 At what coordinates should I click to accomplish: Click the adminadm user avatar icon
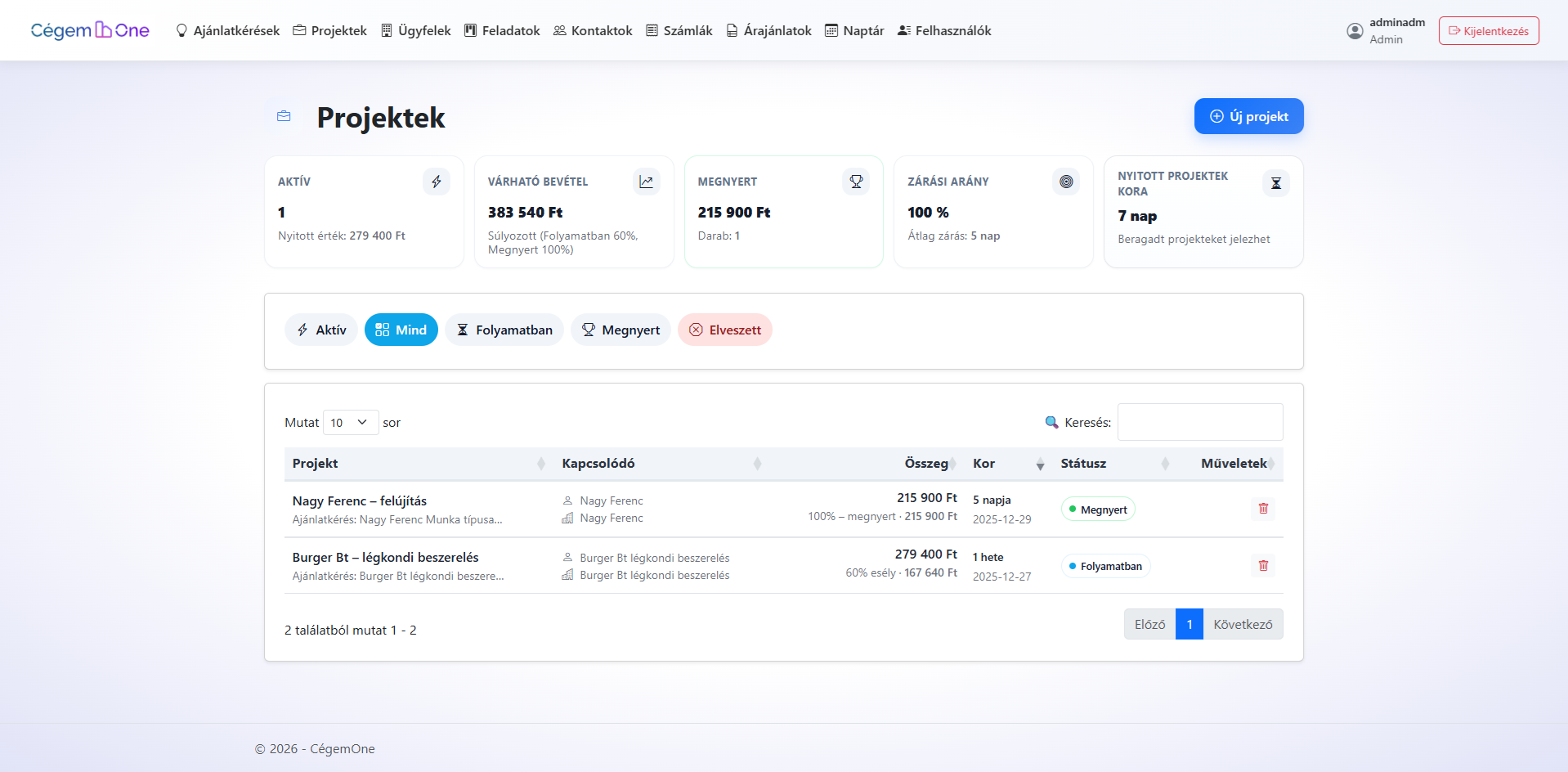pos(1355,31)
